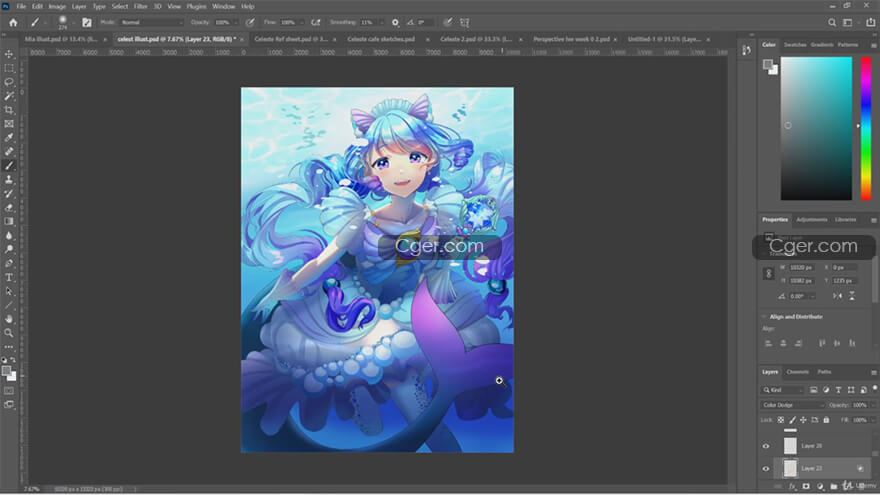Toggle airbrush build-up effect
Image resolution: width=880 pixels, height=495 pixels.
(x=316, y=22)
